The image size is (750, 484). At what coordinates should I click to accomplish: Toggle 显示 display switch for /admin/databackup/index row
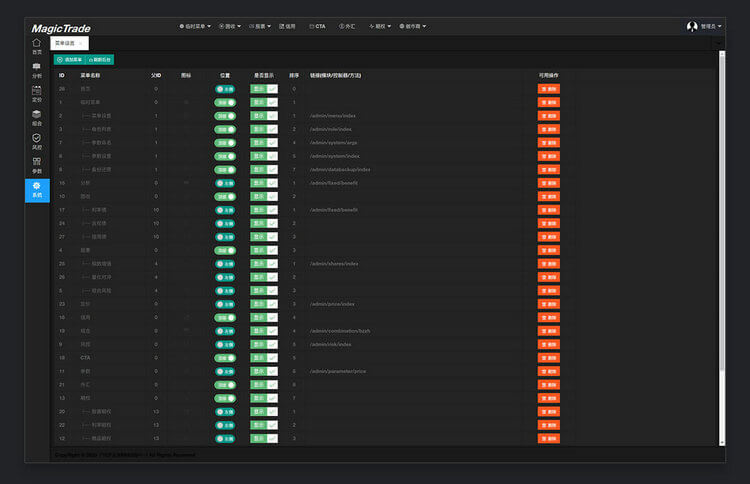click(x=264, y=170)
